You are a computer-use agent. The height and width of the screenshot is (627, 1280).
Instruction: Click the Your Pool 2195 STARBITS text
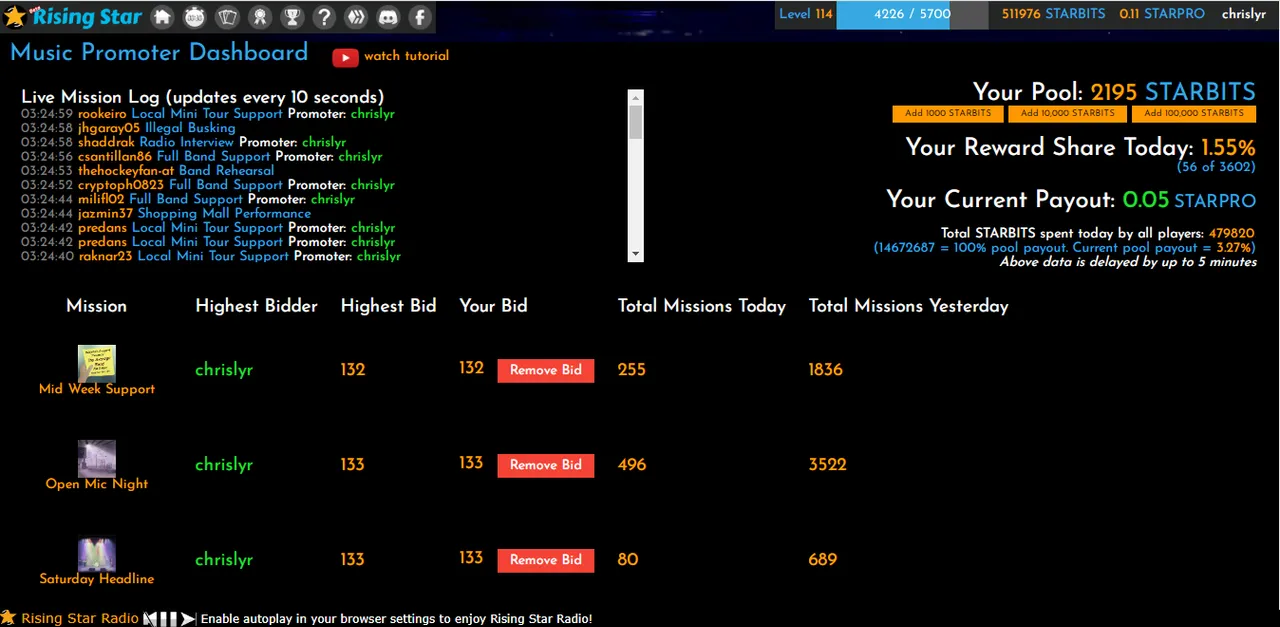[x=1114, y=92]
